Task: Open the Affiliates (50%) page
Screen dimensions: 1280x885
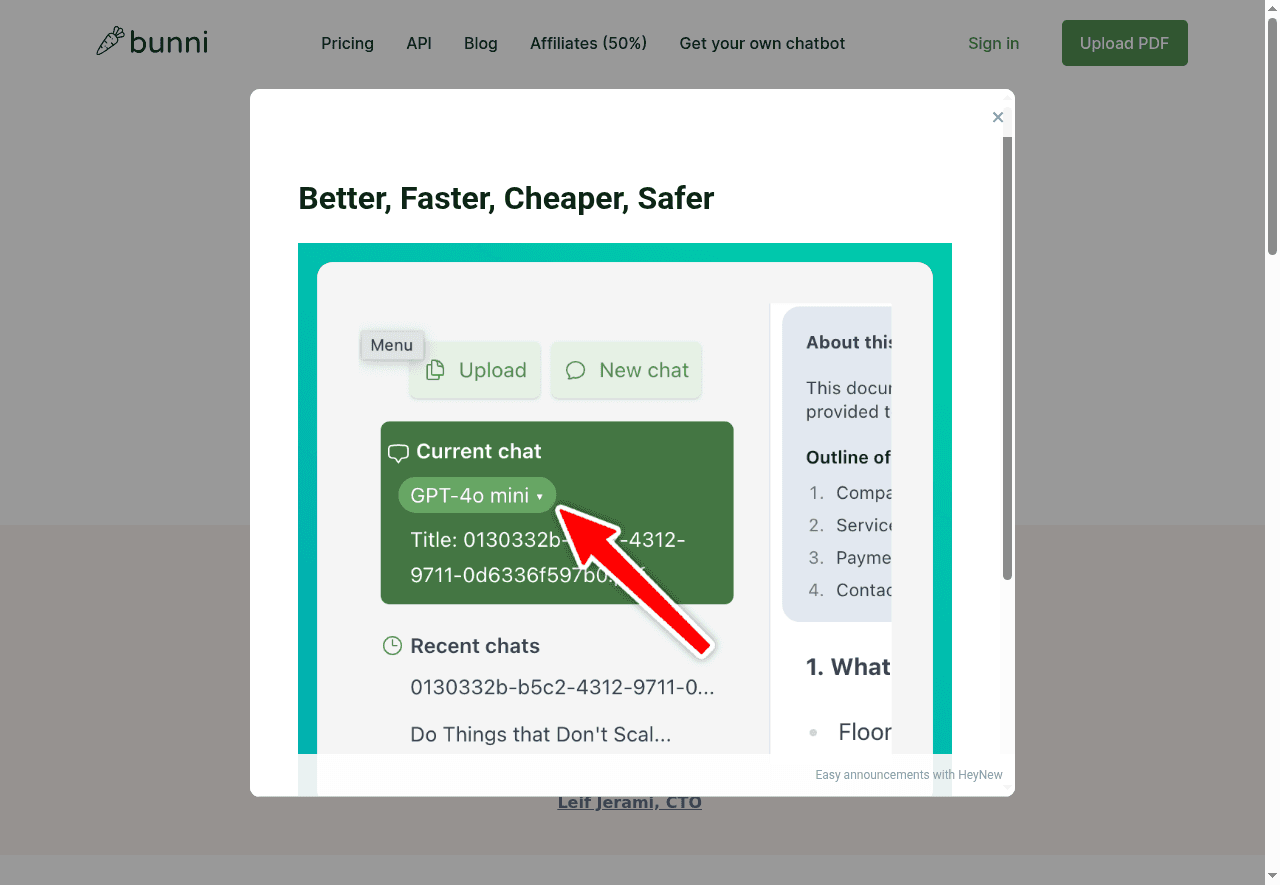Action: click(588, 44)
